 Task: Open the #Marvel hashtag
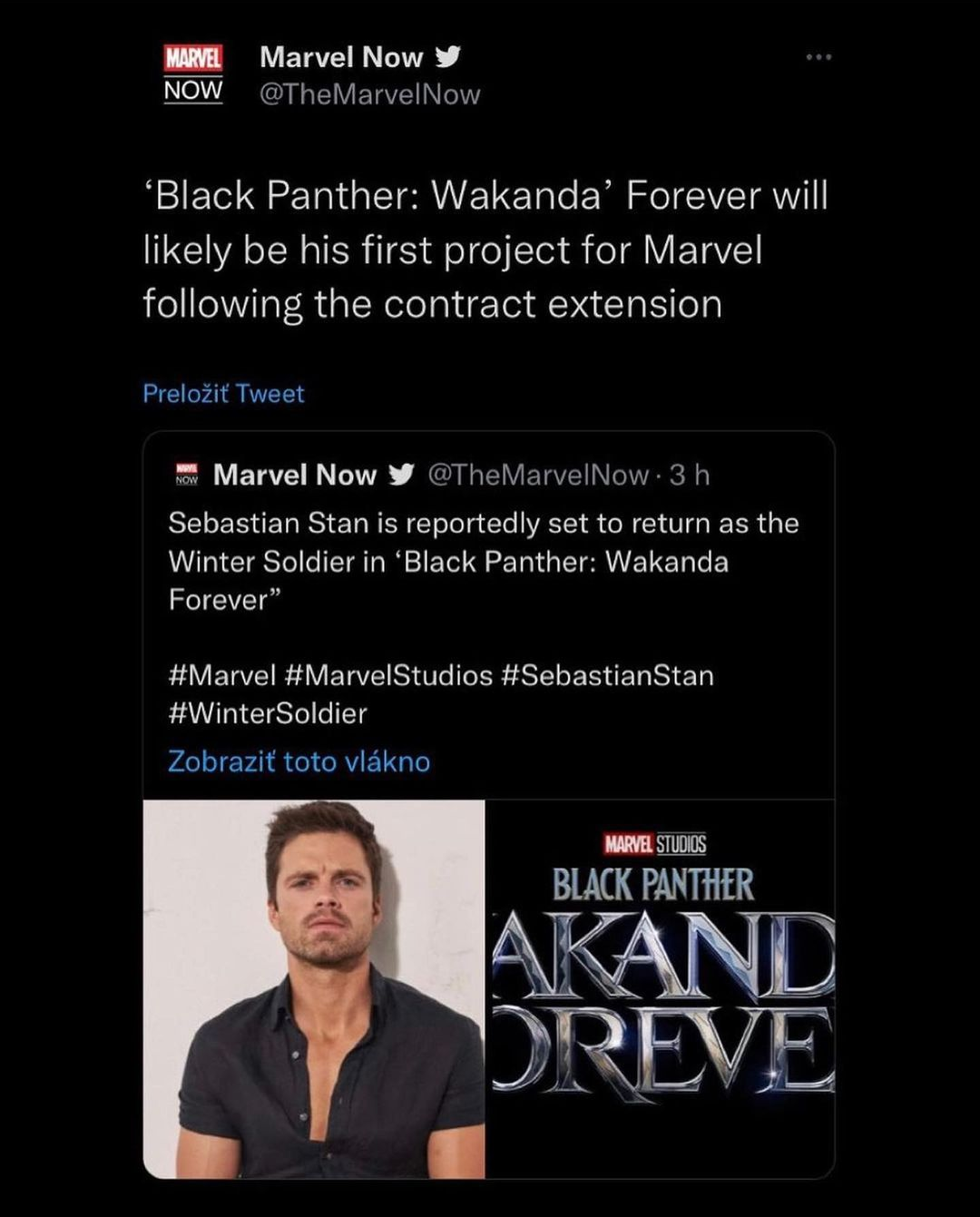(x=222, y=675)
